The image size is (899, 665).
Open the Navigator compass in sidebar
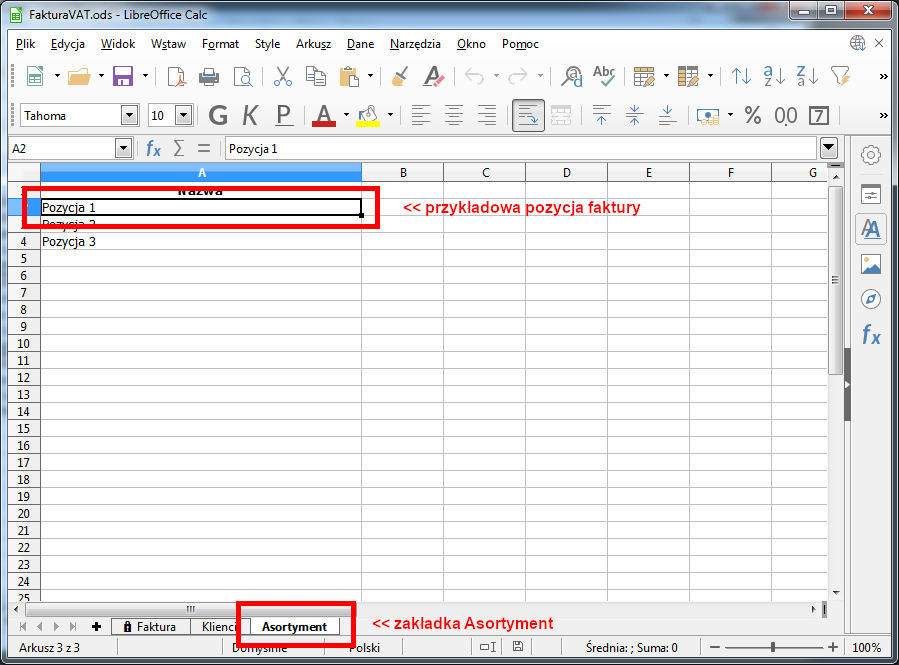pos(870,300)
